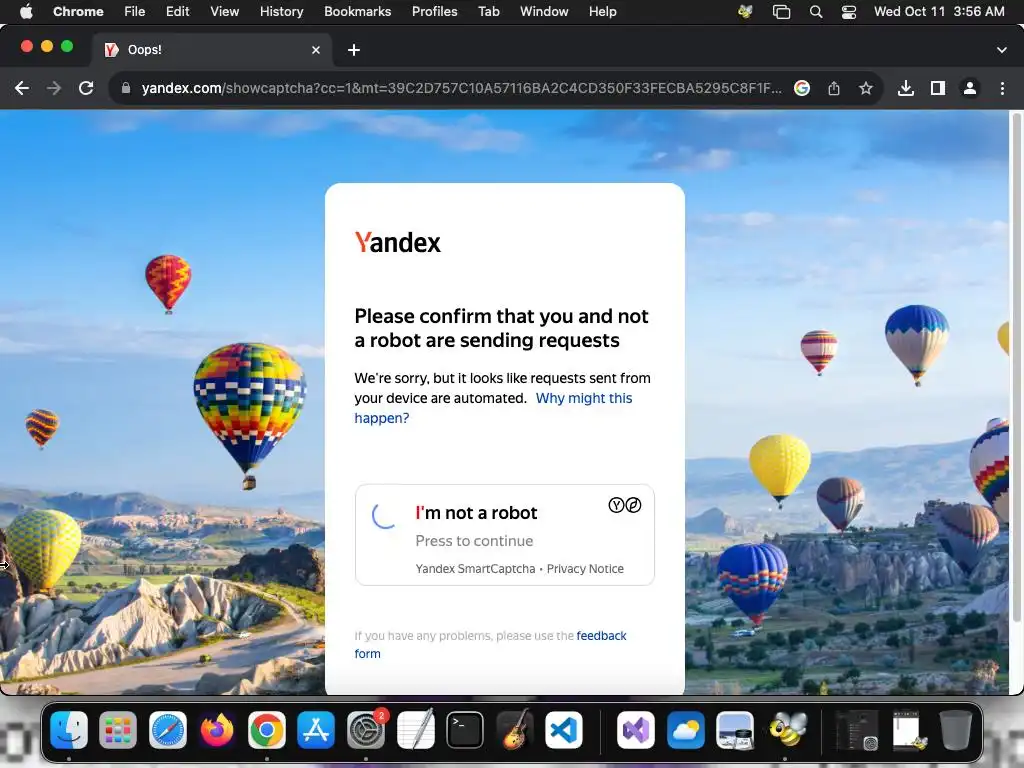The image size is (1024, 768).
Task: Open Why might this happen link
Action: pos(494,408)
